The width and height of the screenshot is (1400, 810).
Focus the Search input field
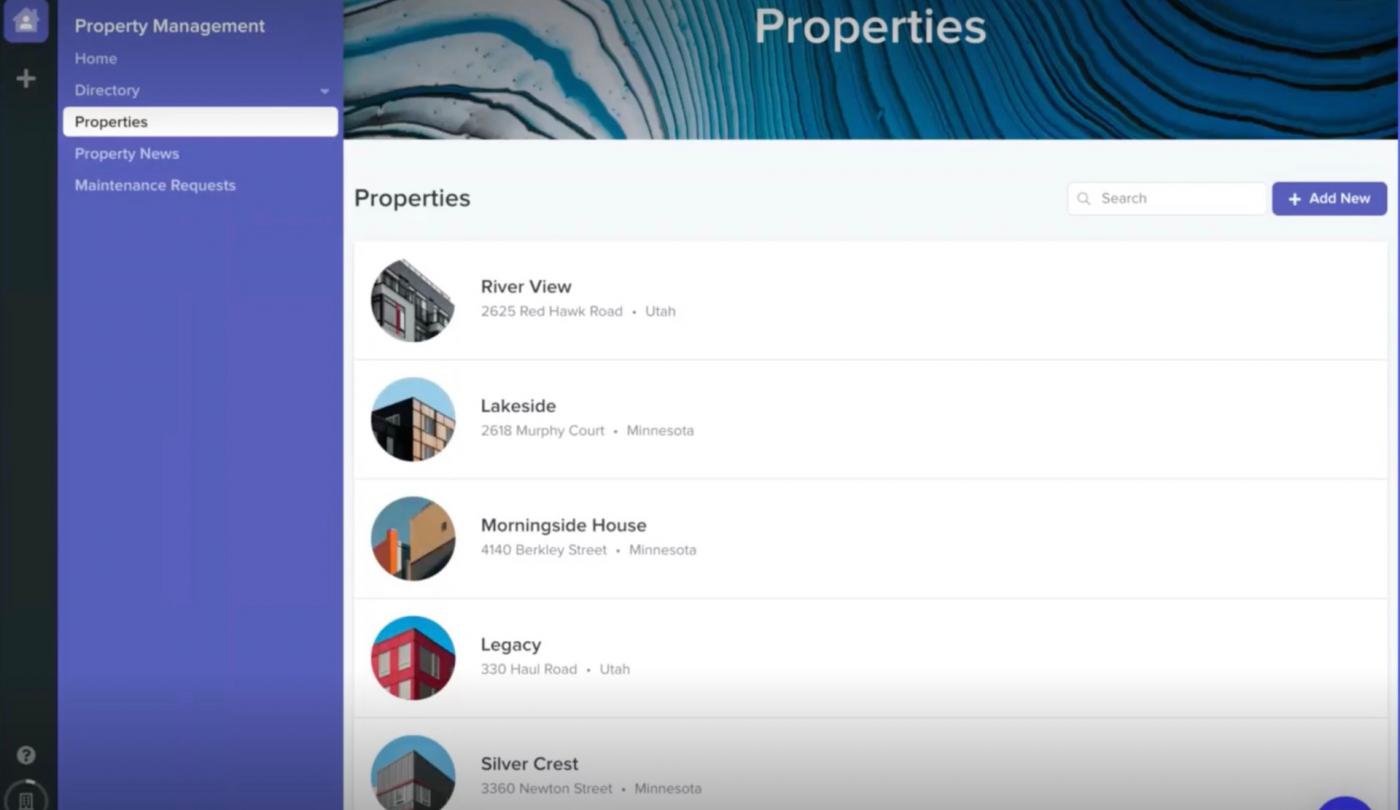click(1167, 199)
